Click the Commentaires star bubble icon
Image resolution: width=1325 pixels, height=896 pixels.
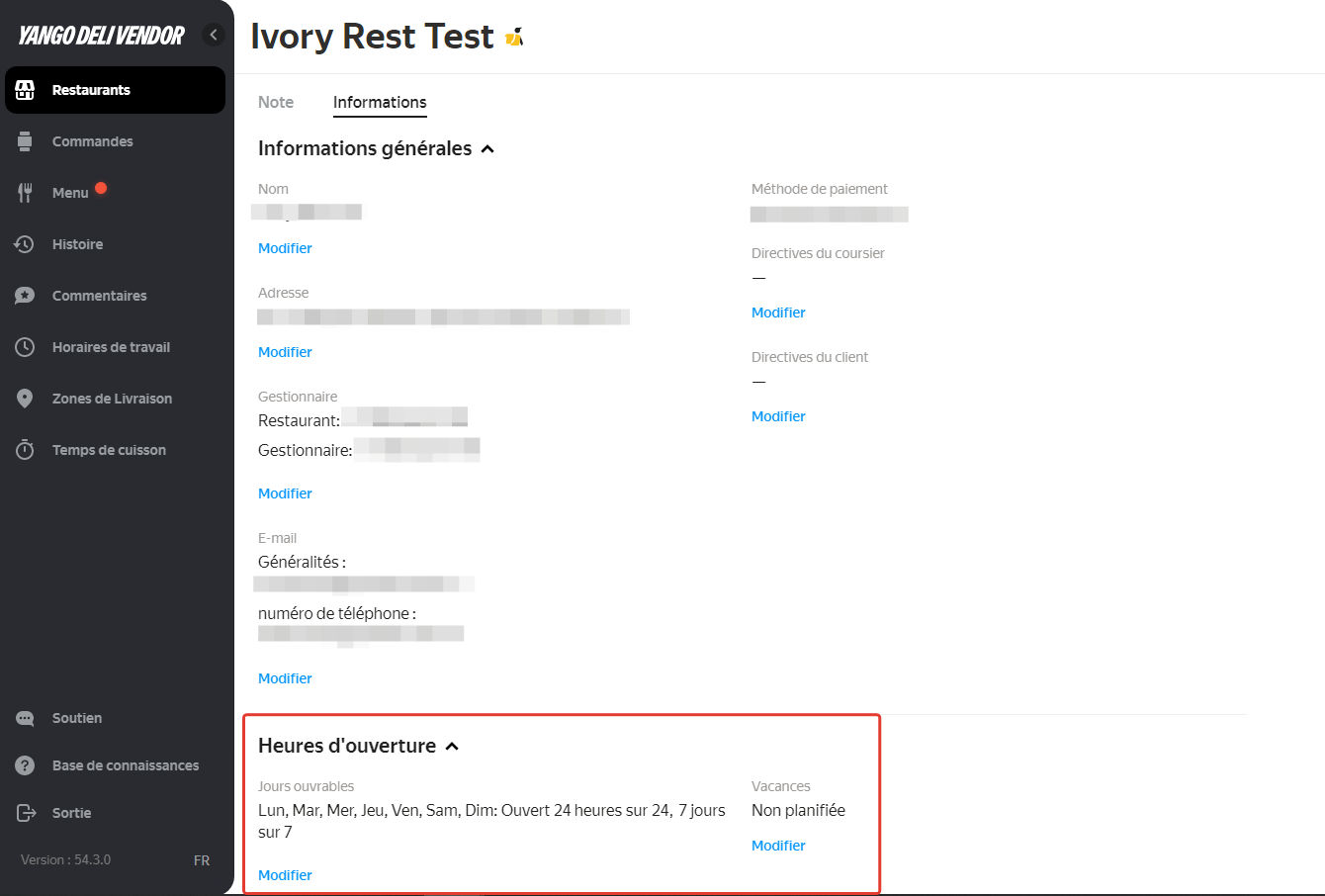coord(26,296)
